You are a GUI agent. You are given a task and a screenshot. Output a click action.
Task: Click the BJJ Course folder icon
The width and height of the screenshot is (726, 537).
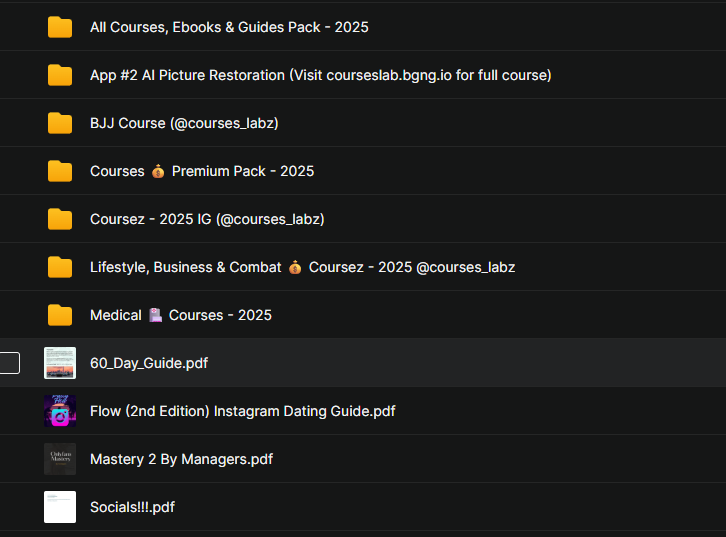(60, 123)
